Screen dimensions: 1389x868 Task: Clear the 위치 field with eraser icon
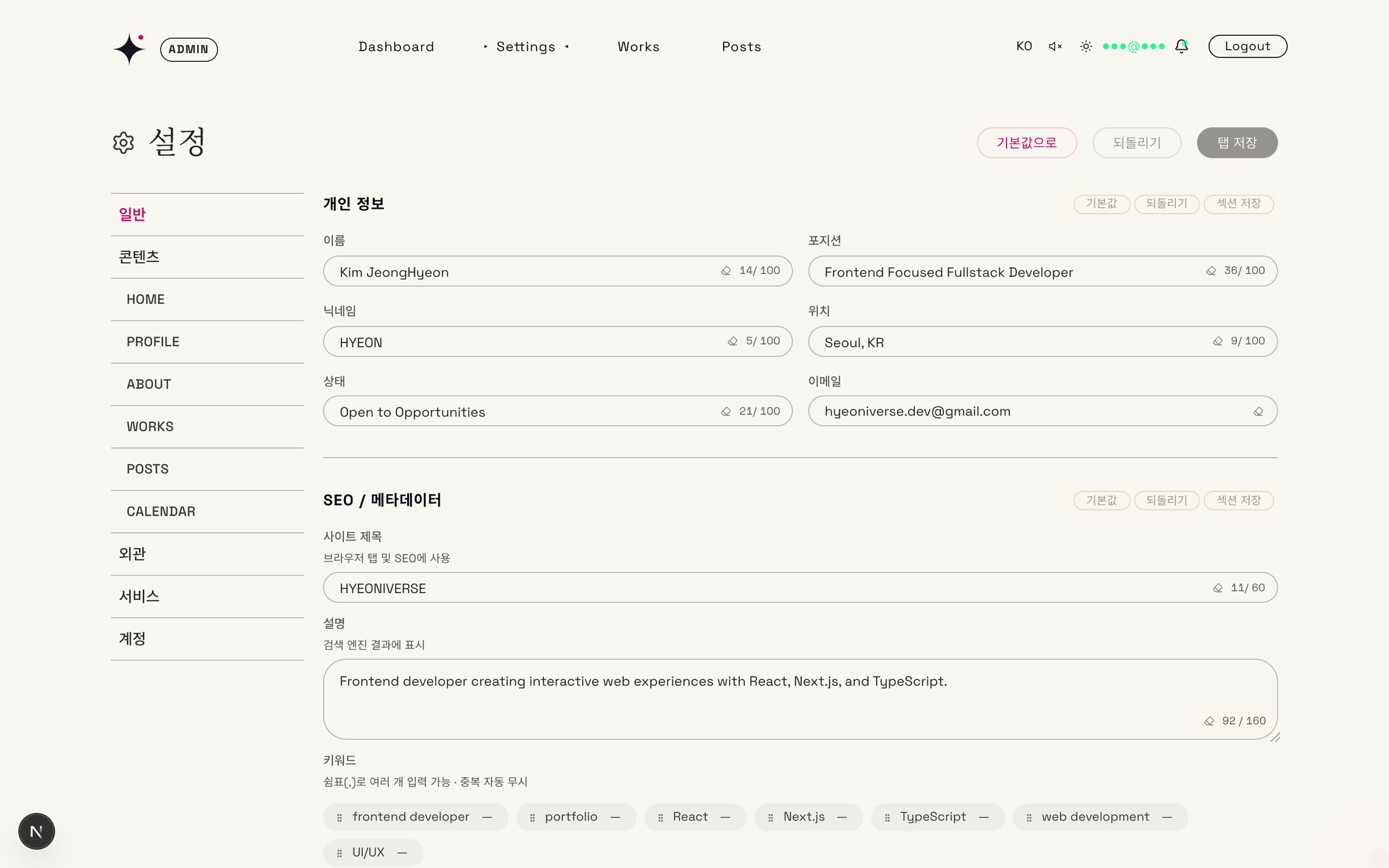(x=1218, y=341)
